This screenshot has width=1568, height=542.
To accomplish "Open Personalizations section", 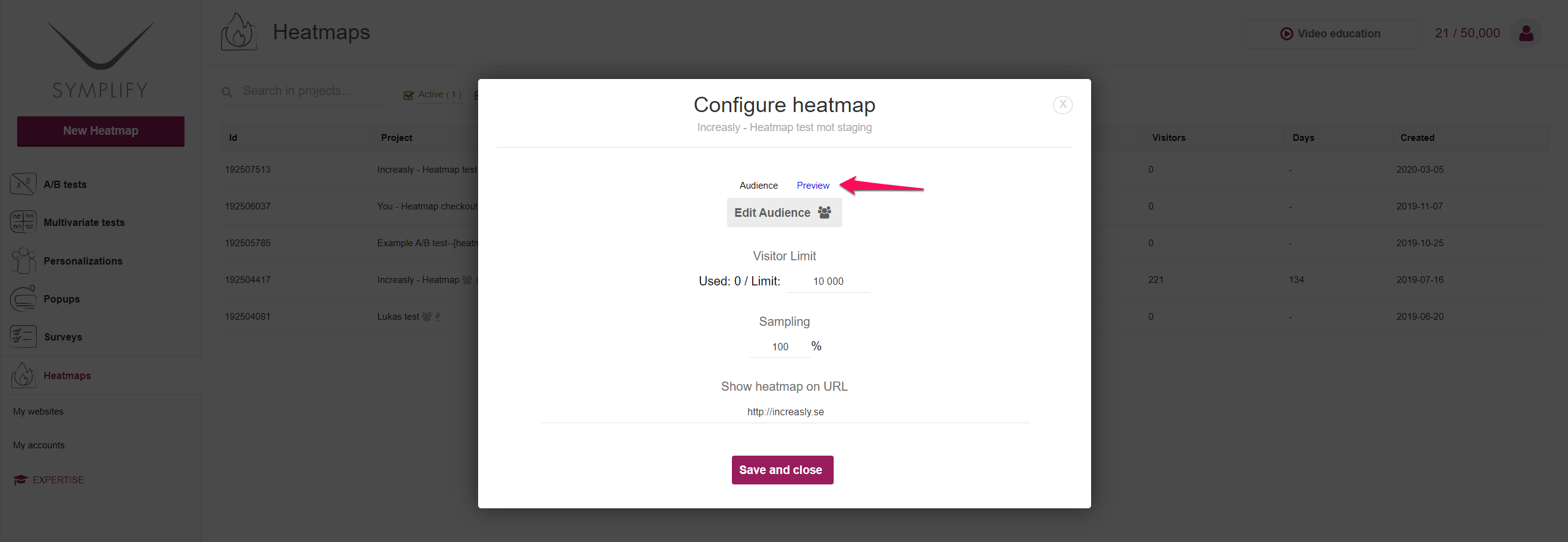I will [x=83, y=261].
